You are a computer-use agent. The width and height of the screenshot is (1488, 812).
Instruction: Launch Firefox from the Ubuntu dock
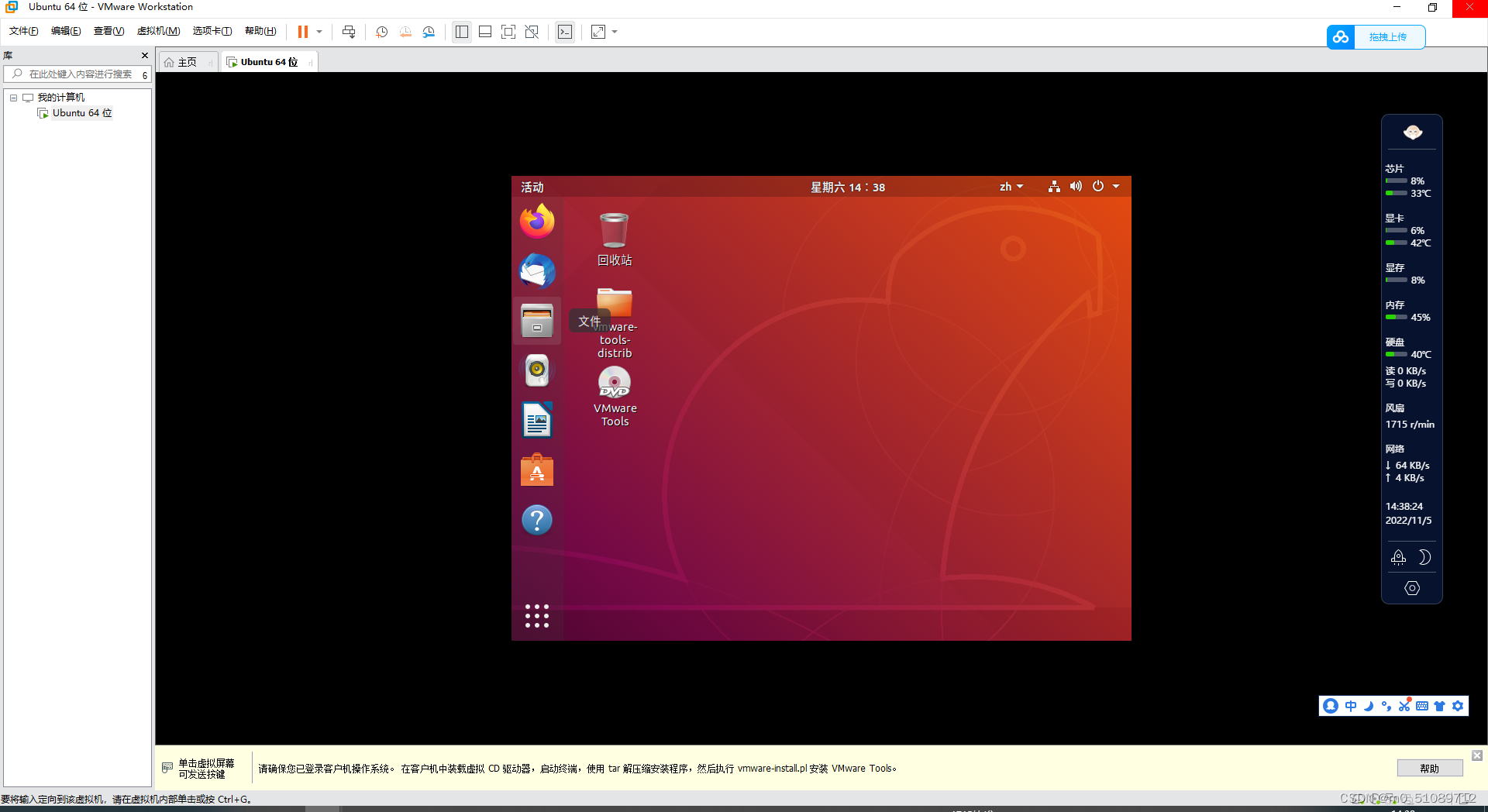click(537, 221)
